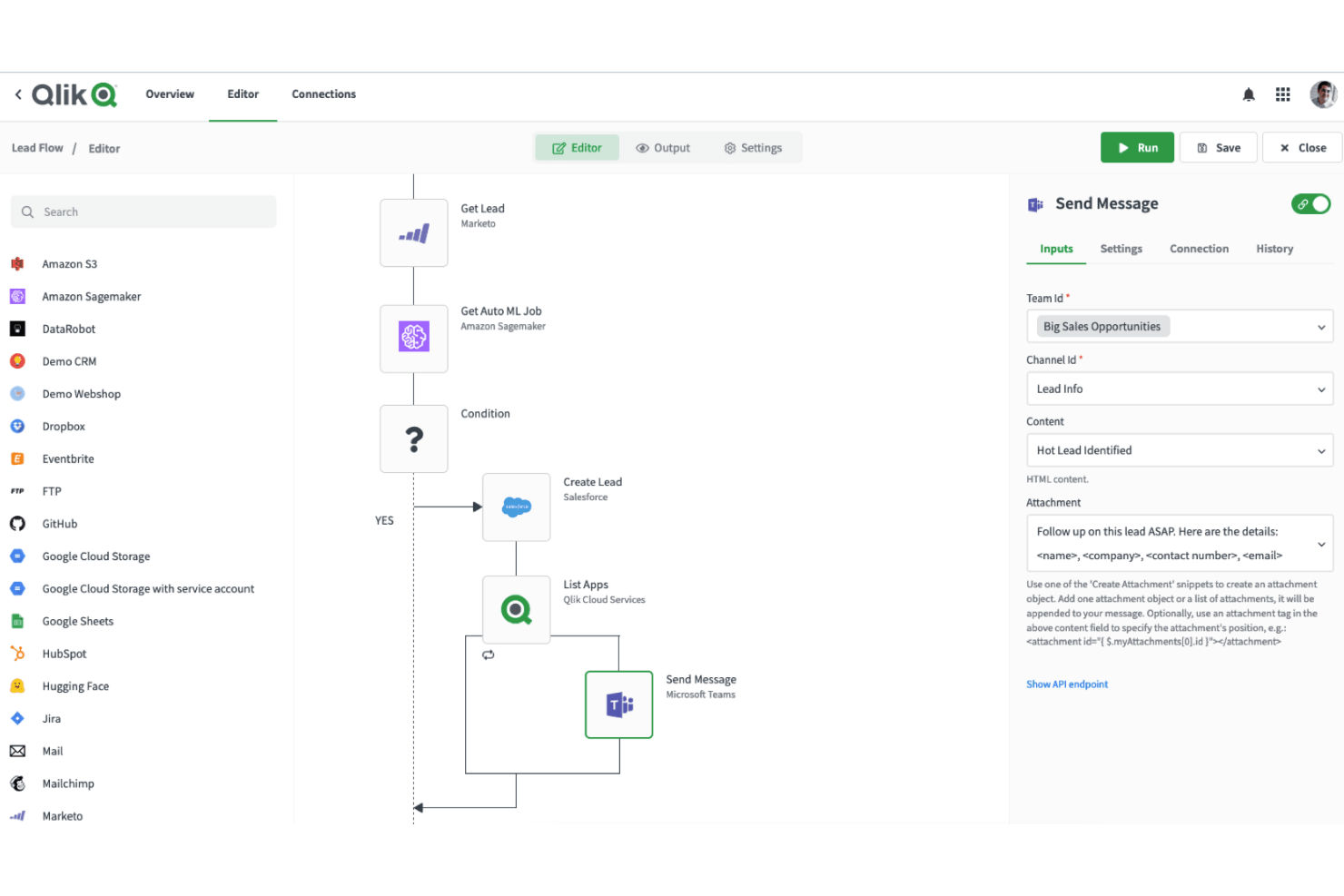Click the HubSpot connector icon
This screenshot has height=896, width=1344.
[x=17, y=654]
